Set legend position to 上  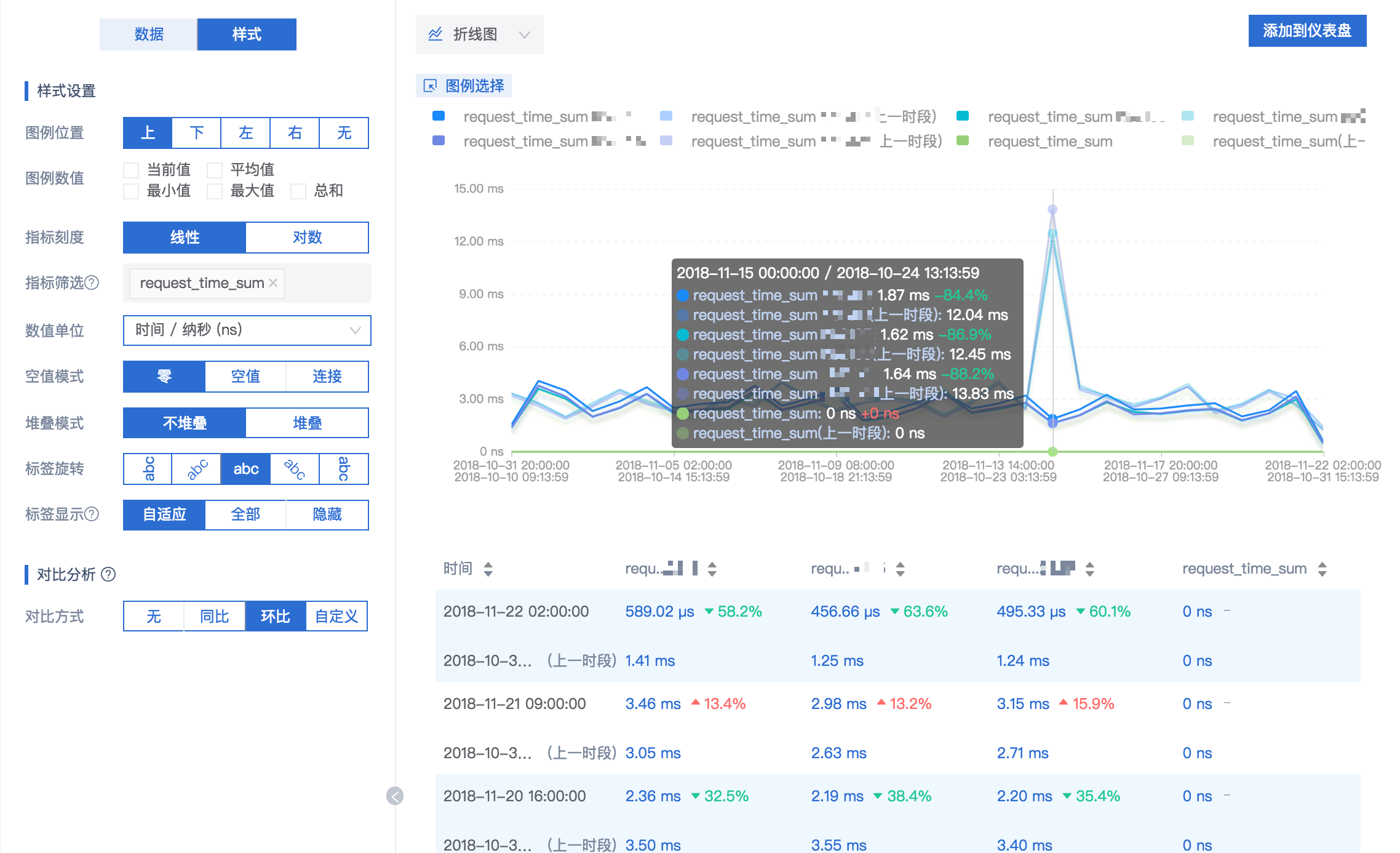[x=148, y=133]
